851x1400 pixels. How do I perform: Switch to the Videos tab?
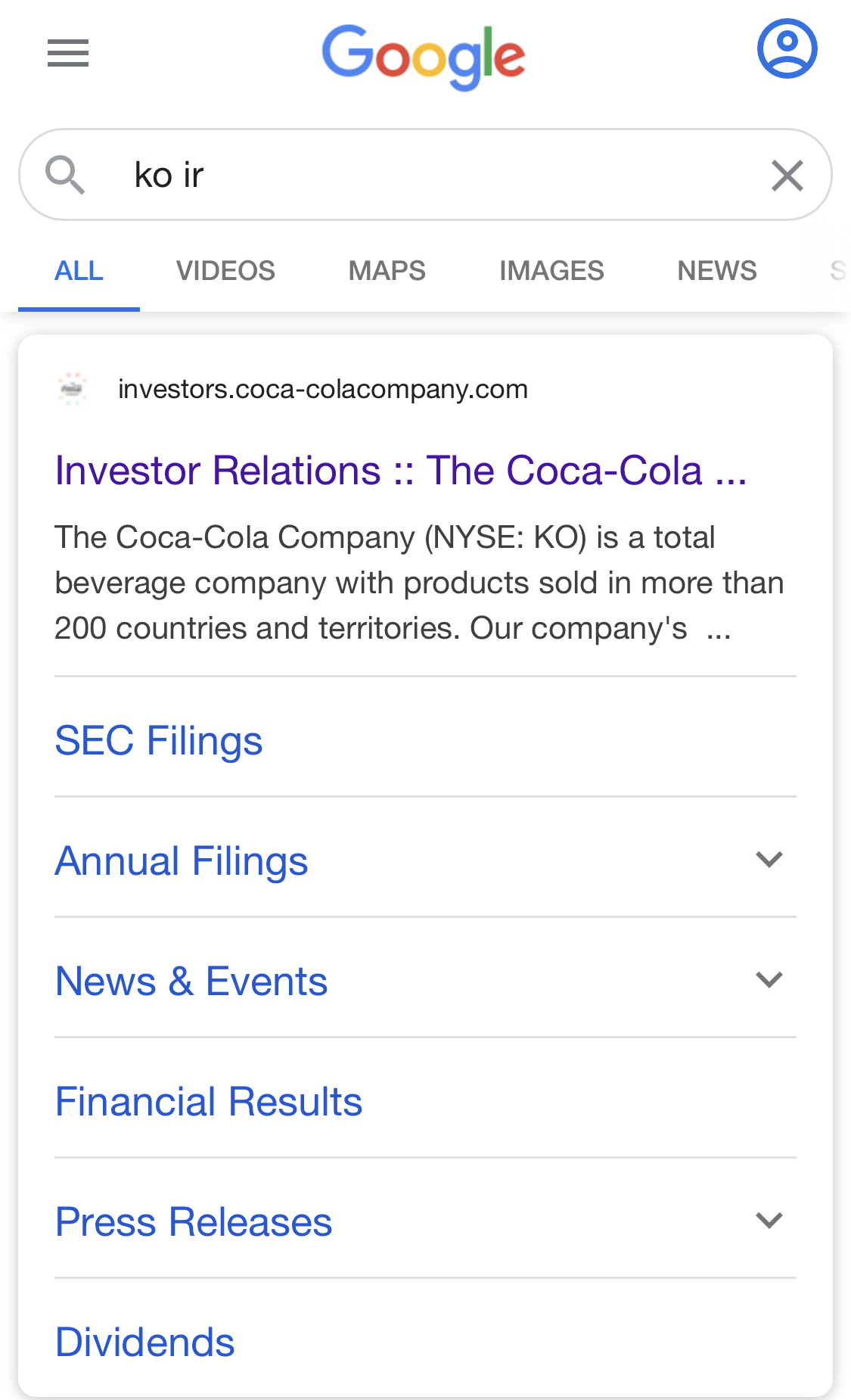point(225,271)
